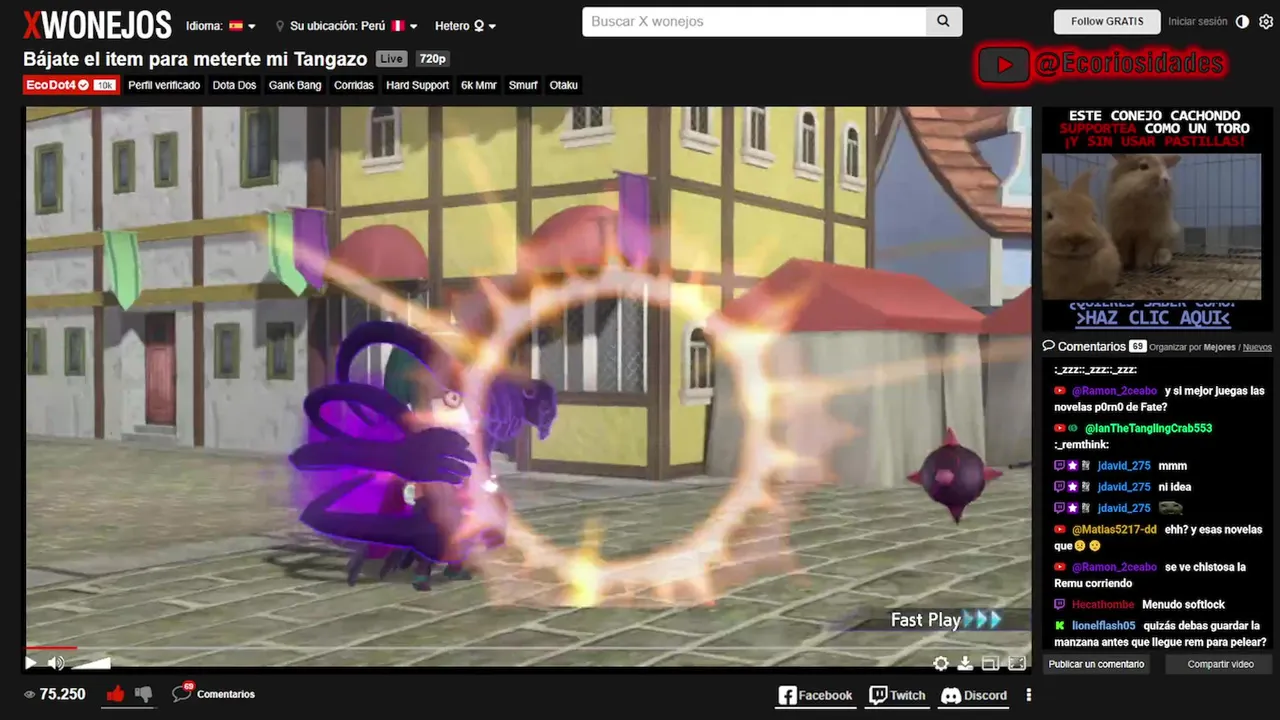Click the HAZ CLIC AQUI ad link
The width and height of the screenshot is (1280, 720).
[x=1152, y=318]
